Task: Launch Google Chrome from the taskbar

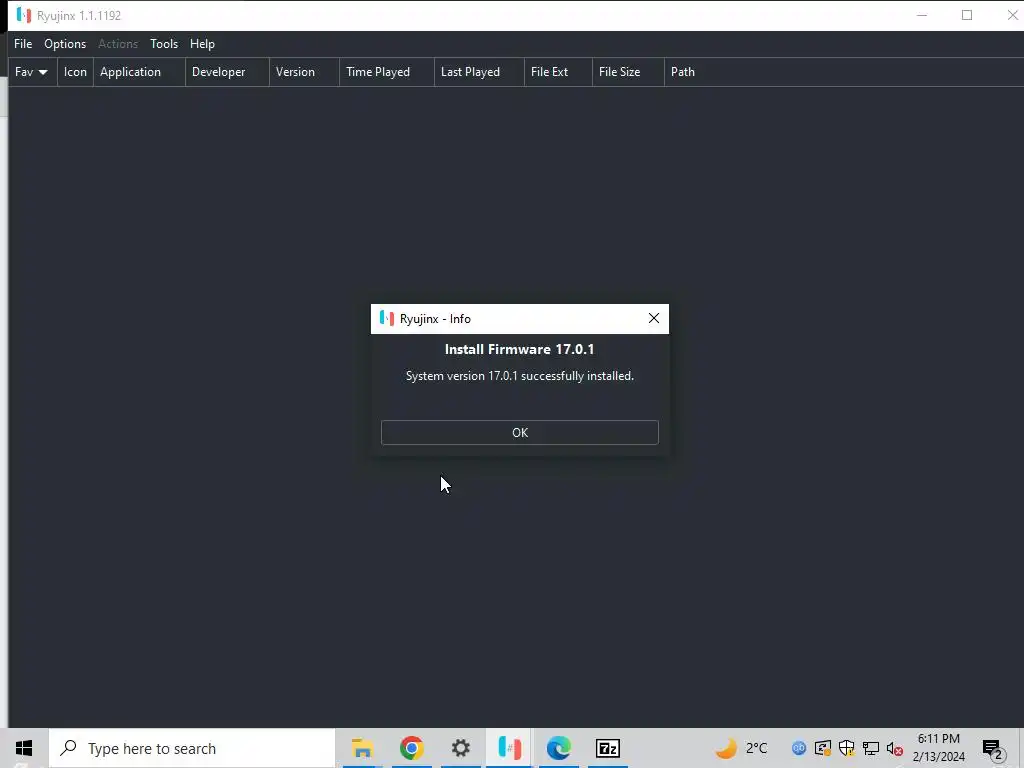Action: [411, 748]
